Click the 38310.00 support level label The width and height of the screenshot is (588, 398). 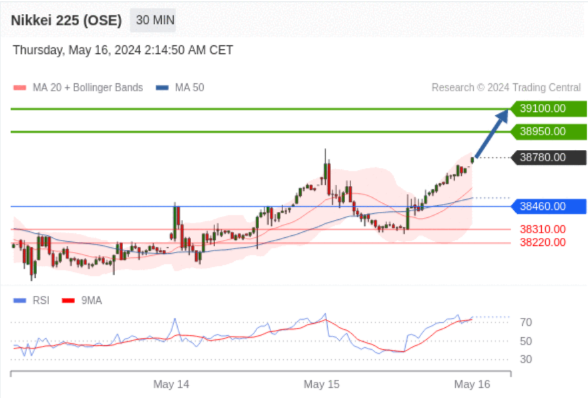543,229
